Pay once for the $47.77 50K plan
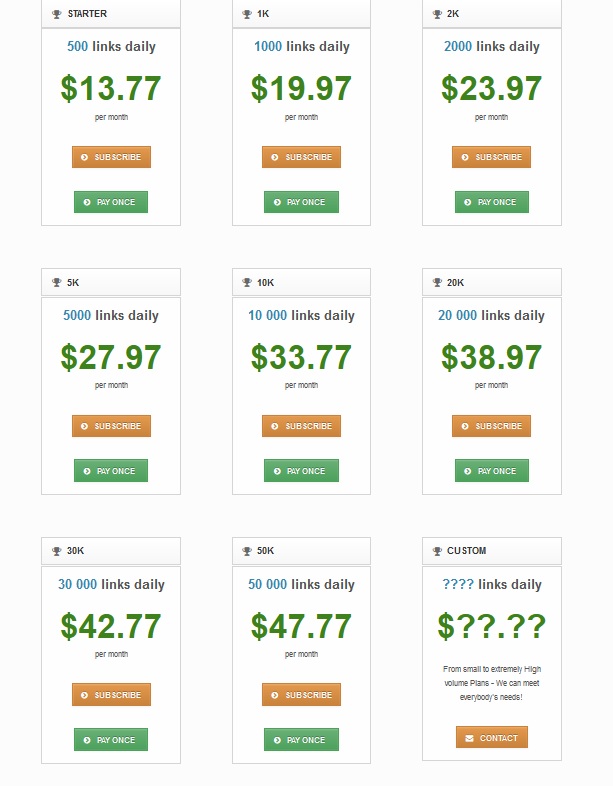Viewport: 613px width, 786px height. (301, 740)
